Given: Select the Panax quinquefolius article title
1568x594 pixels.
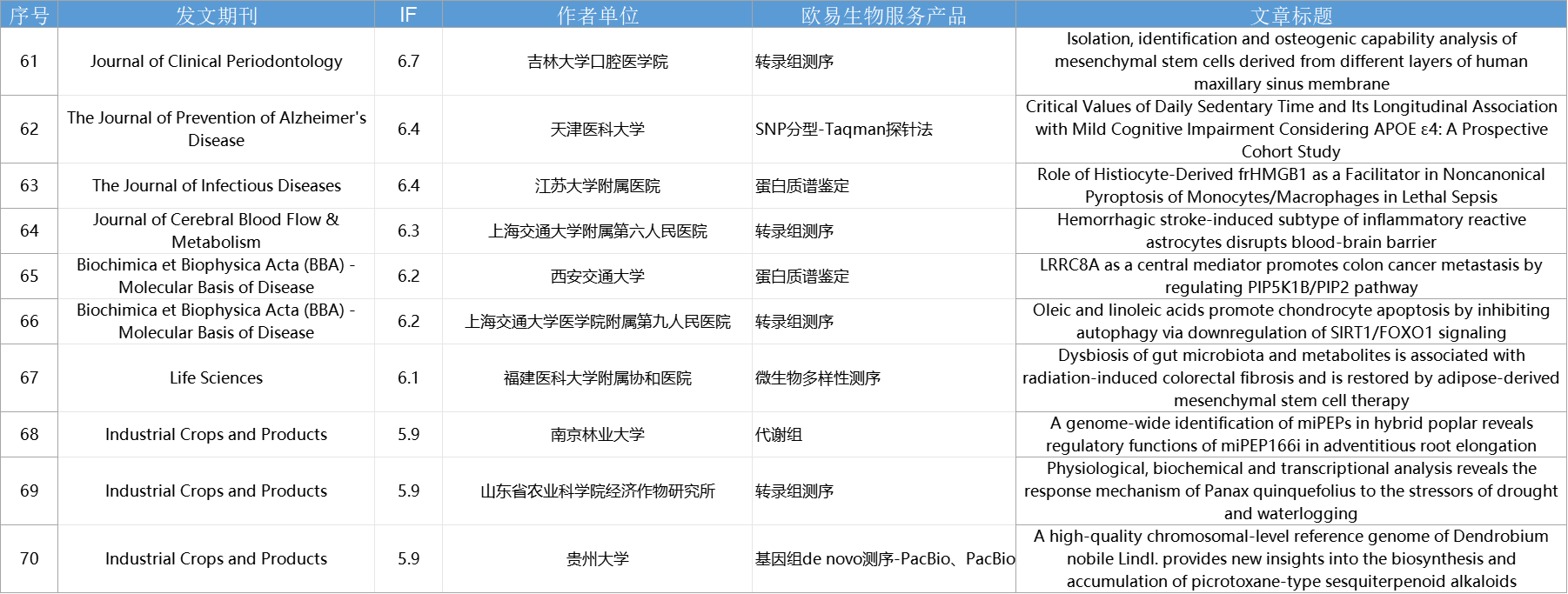Looking at the screenshot, I should click(x=1291, y=491).
